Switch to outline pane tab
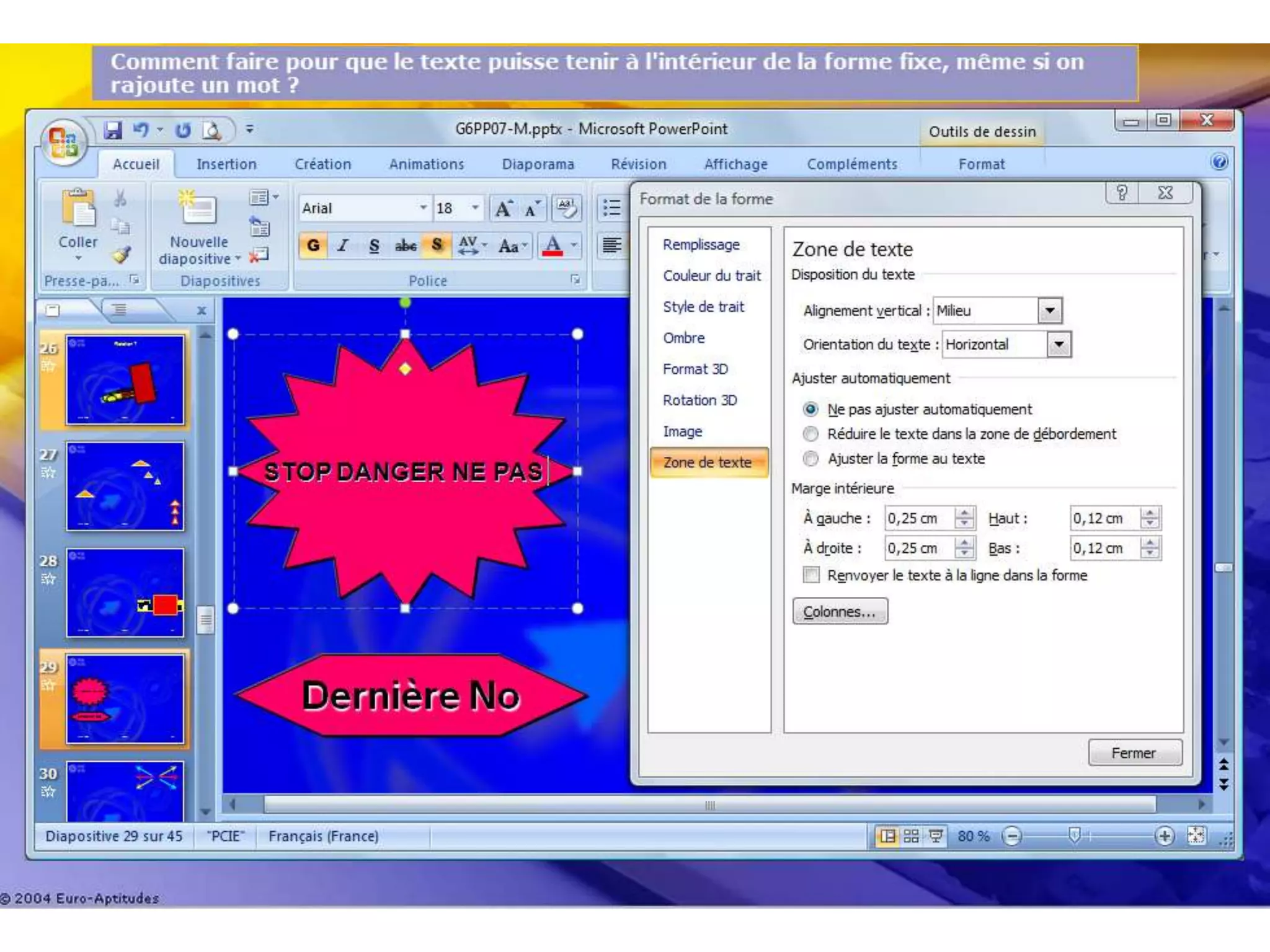1270x952 pixels. (120, 309)
